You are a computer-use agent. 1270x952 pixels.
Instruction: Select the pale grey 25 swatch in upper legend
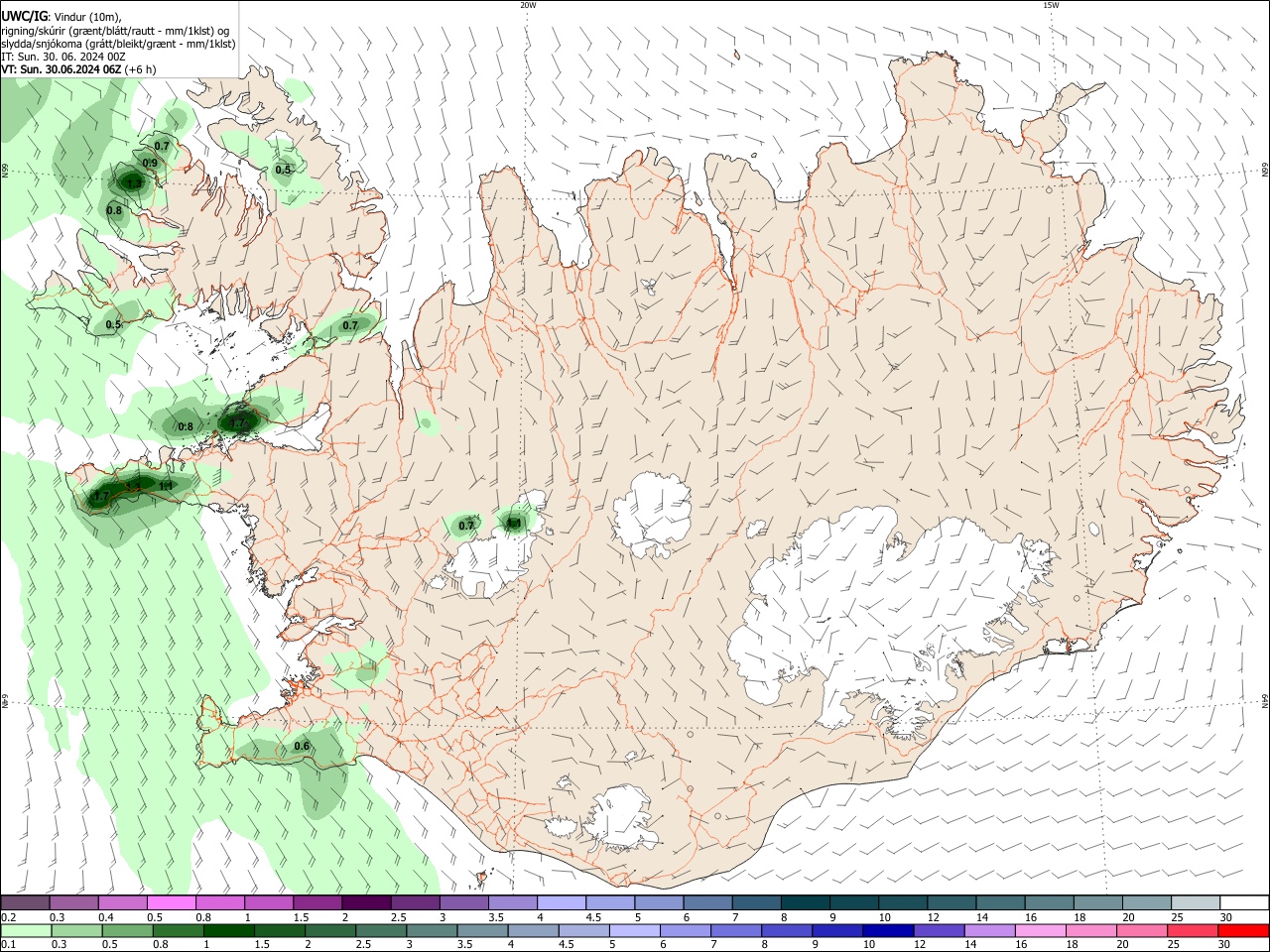(x=1196, y=902)
